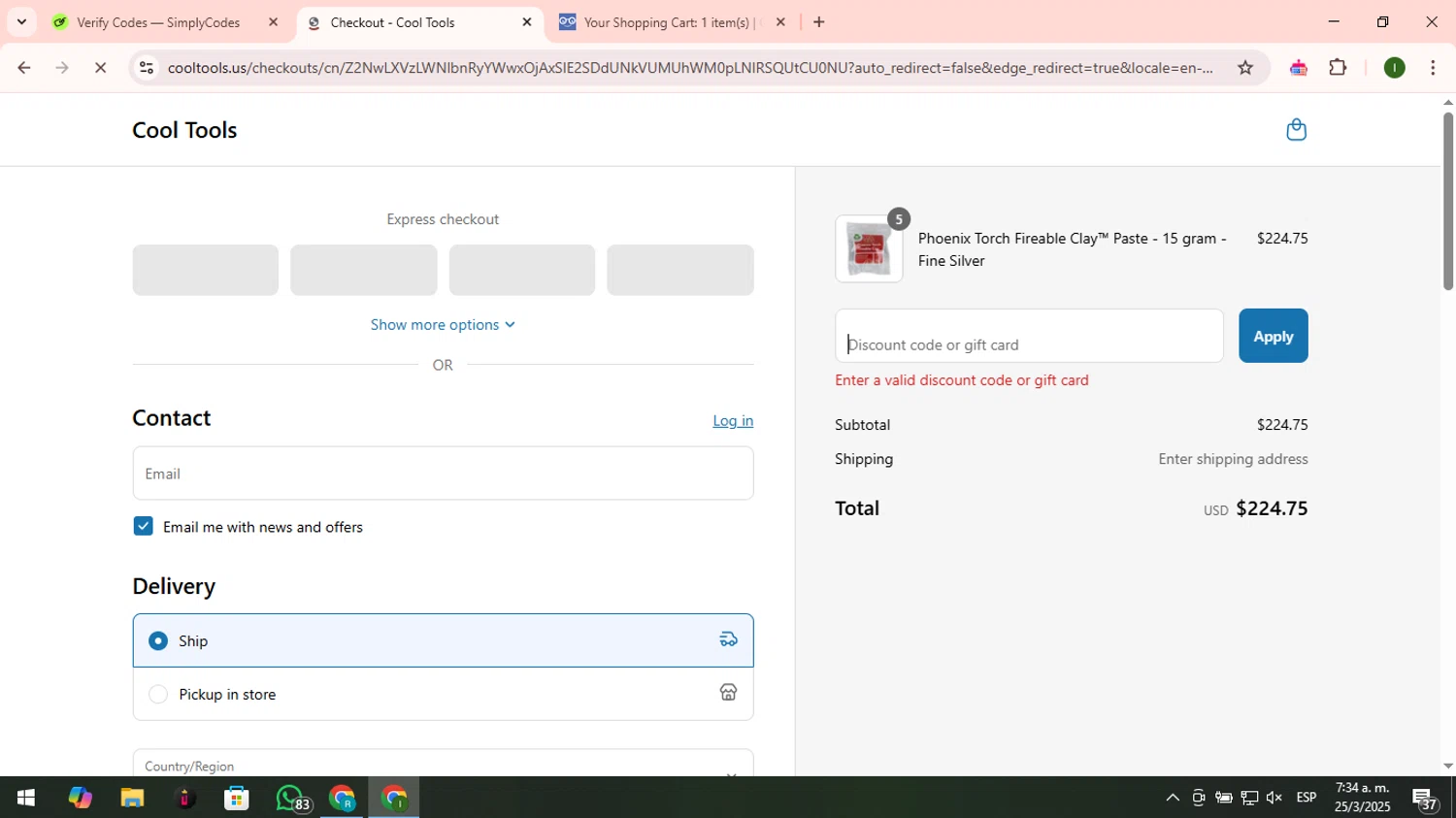Open the Chrome three-dot menu

[1433, 67]
